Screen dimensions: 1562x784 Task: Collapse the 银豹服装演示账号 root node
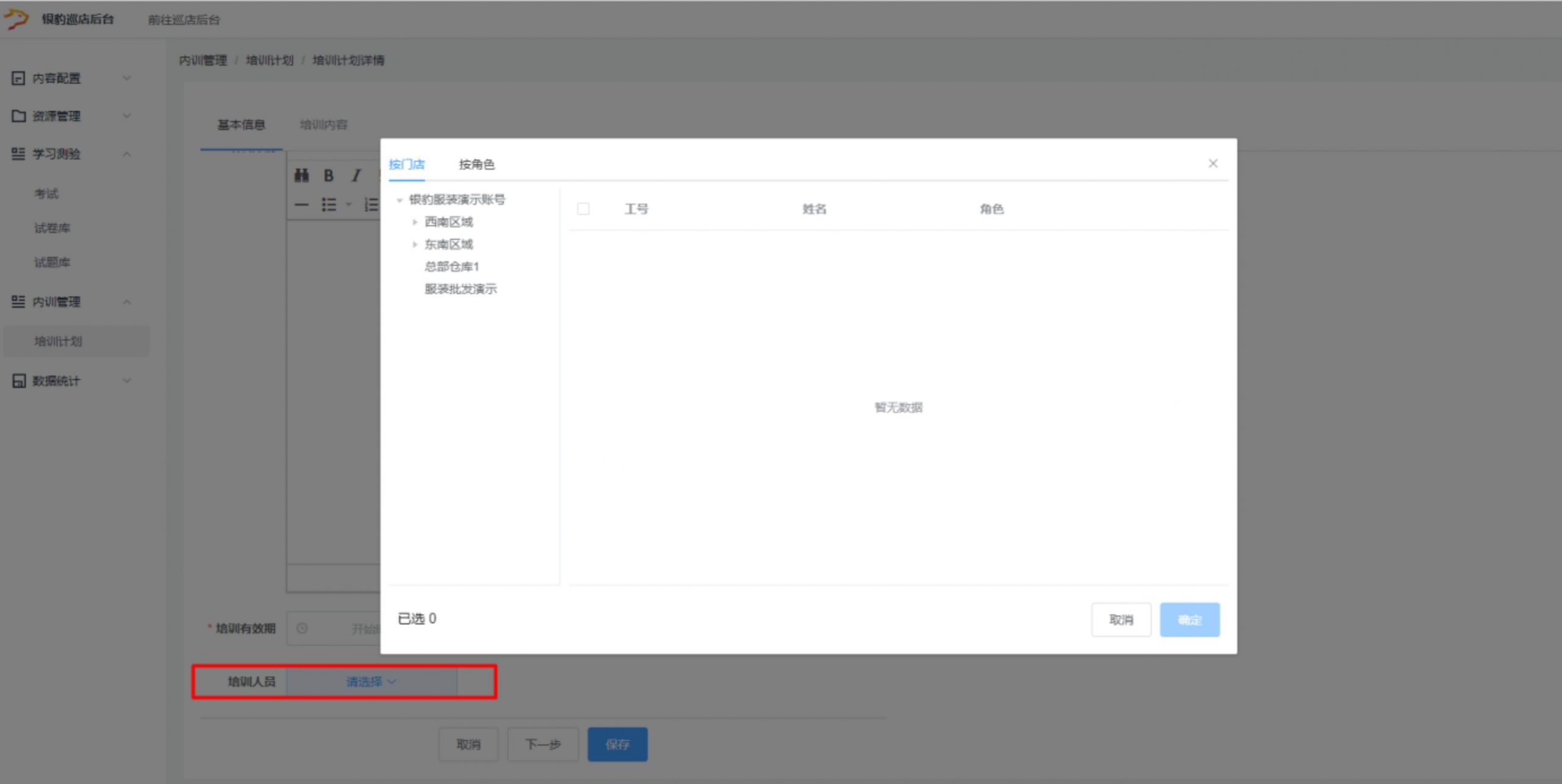pyautogui.click(x=399, y=200)
